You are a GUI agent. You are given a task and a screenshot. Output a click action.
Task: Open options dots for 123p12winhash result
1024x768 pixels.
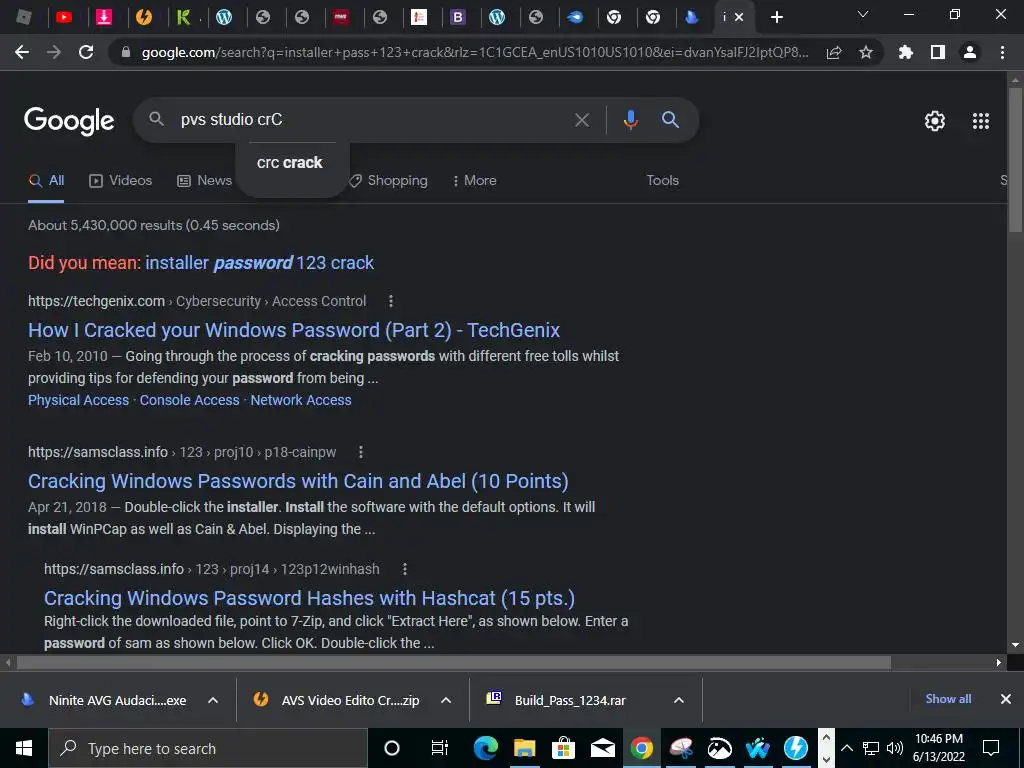click(x=404, y=569)
